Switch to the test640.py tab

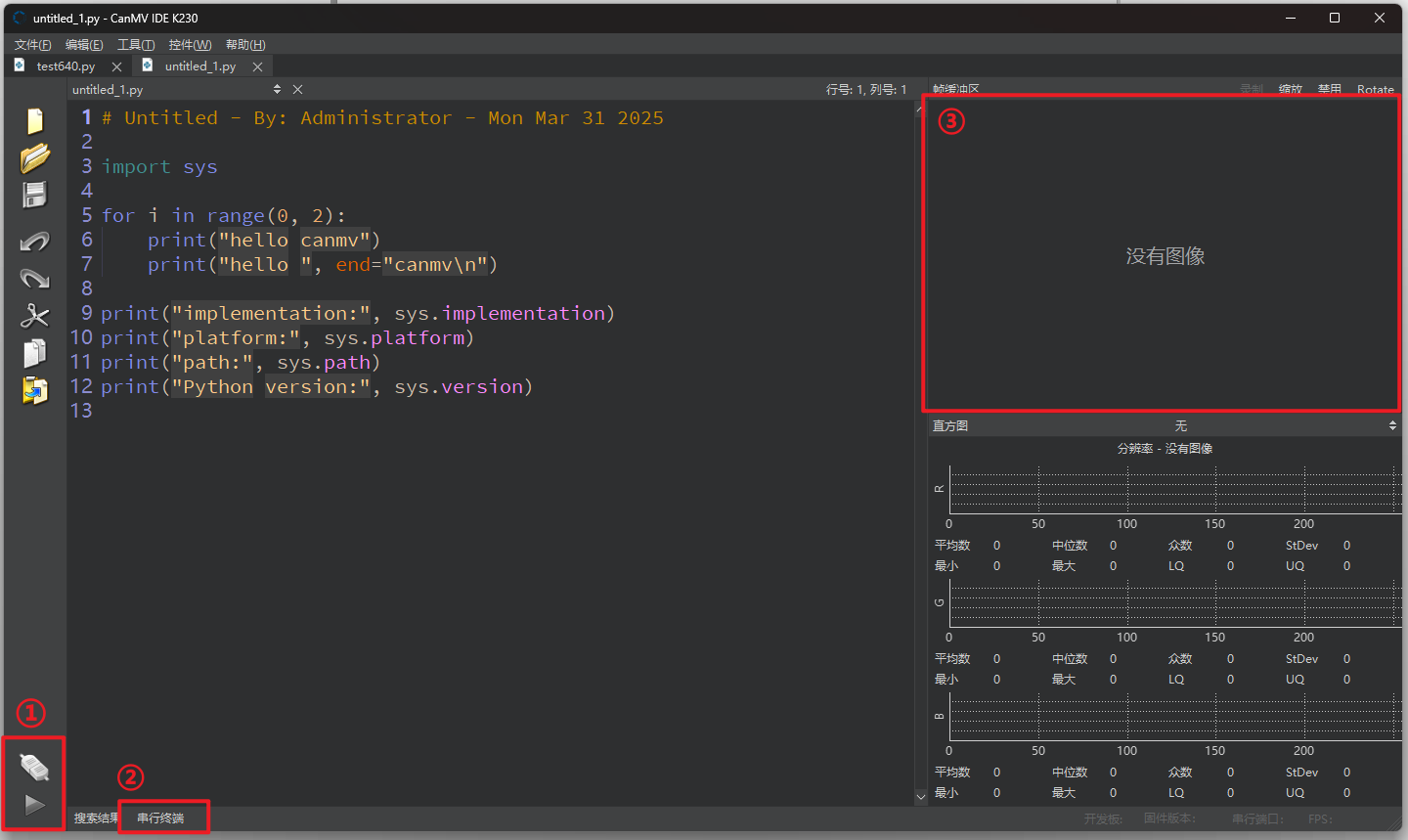(66, 66)
